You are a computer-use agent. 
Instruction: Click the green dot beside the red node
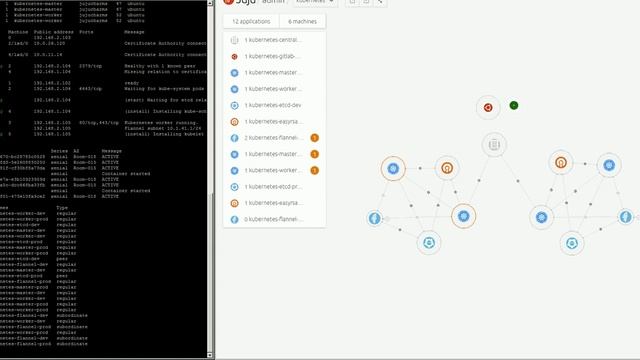point(514,105)
